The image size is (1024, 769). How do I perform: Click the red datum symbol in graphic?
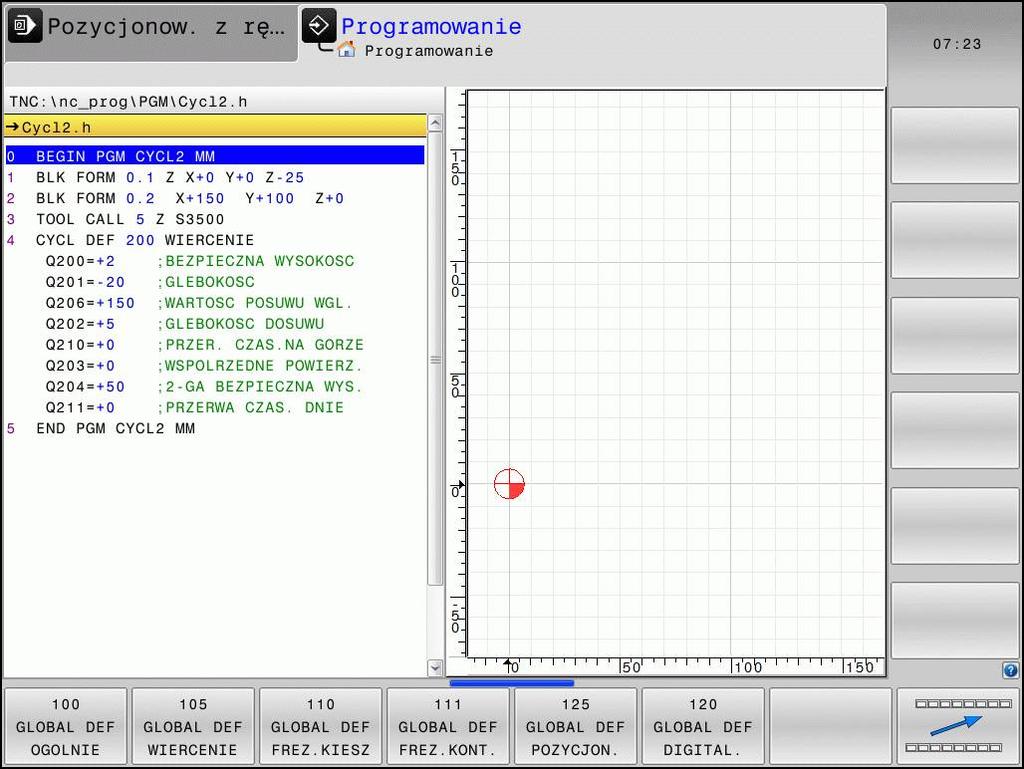point(509,484)
